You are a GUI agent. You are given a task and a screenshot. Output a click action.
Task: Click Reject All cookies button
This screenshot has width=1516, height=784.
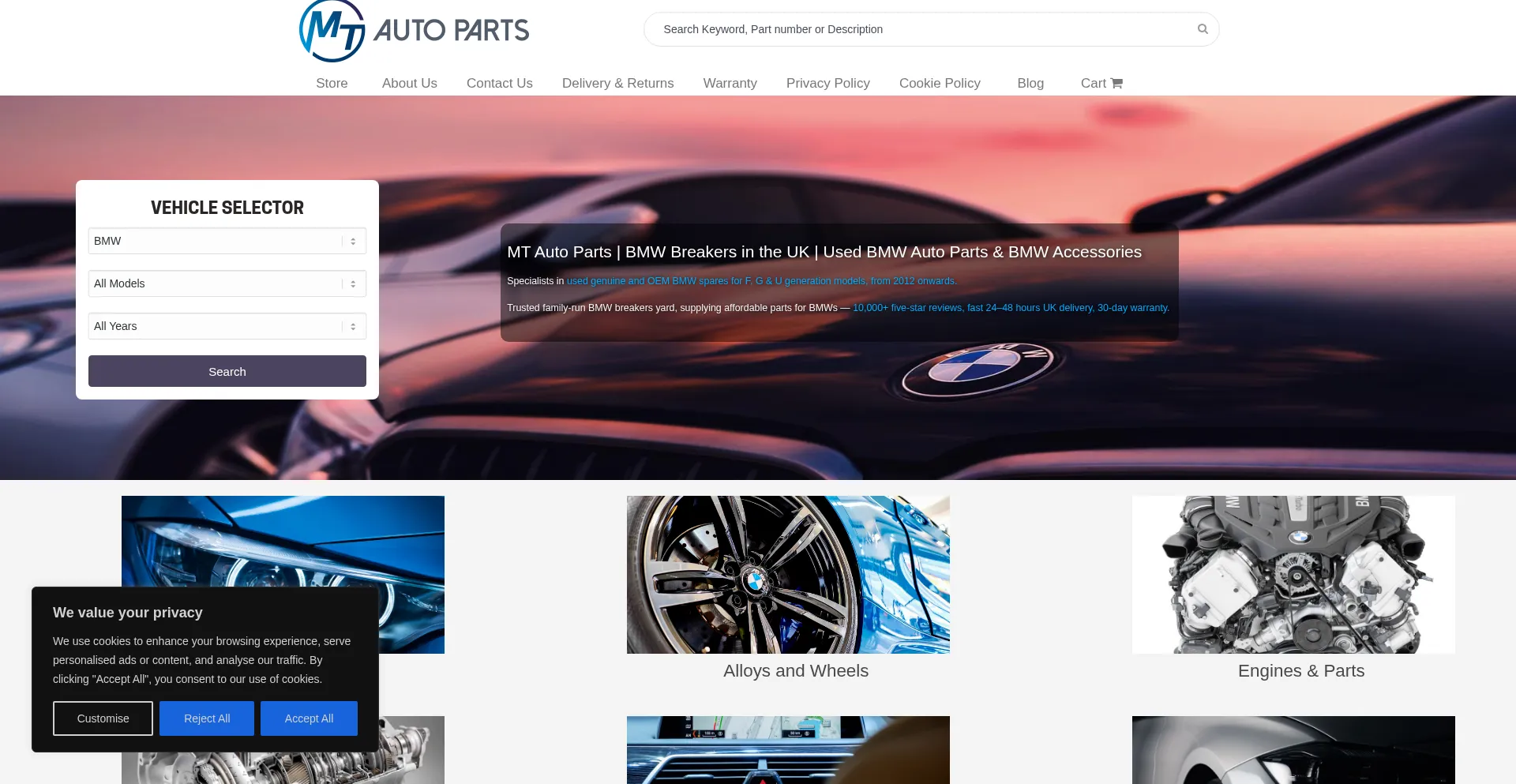click(207, 718)
